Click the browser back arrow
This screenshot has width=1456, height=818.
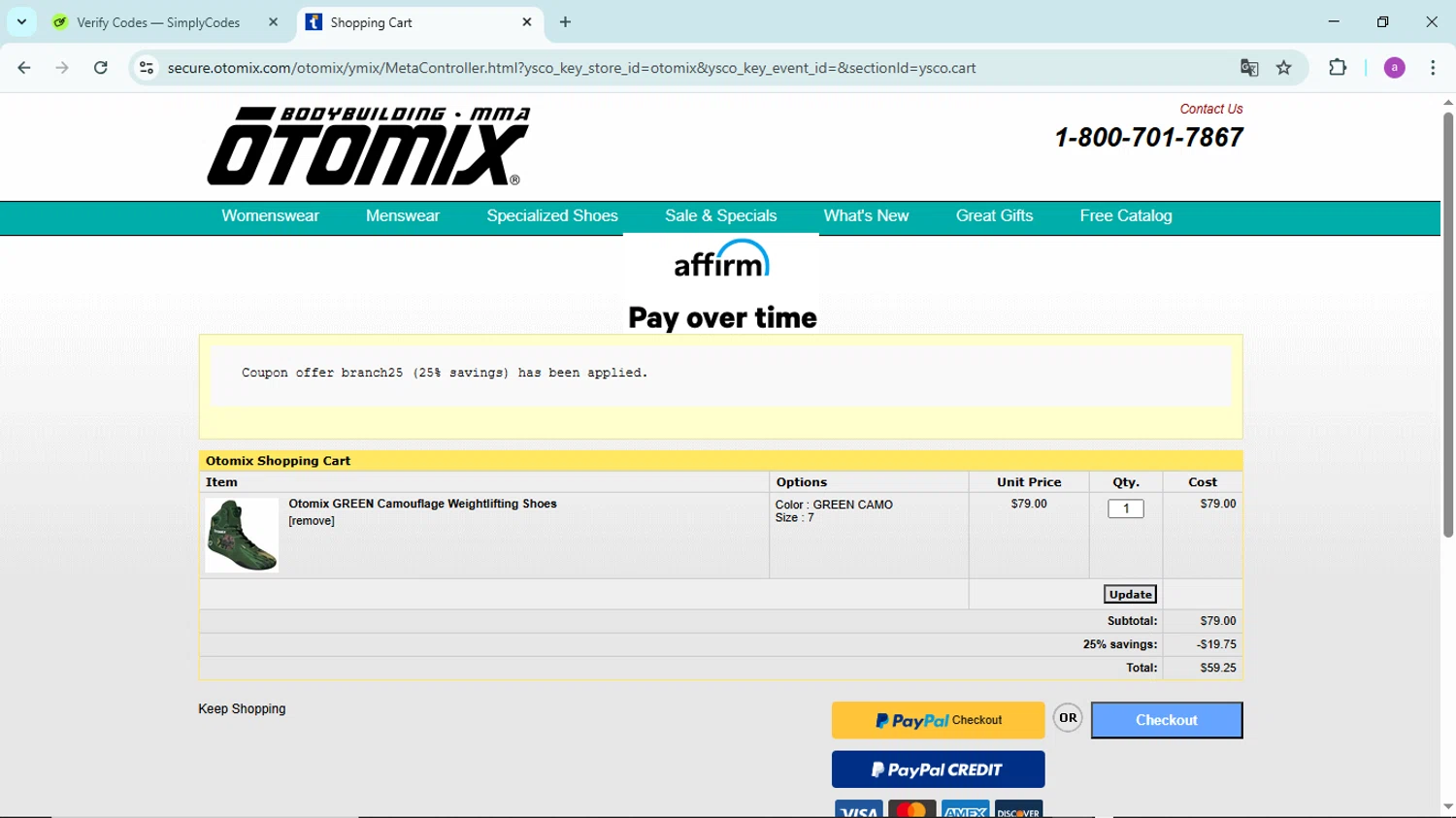point(24,68)
